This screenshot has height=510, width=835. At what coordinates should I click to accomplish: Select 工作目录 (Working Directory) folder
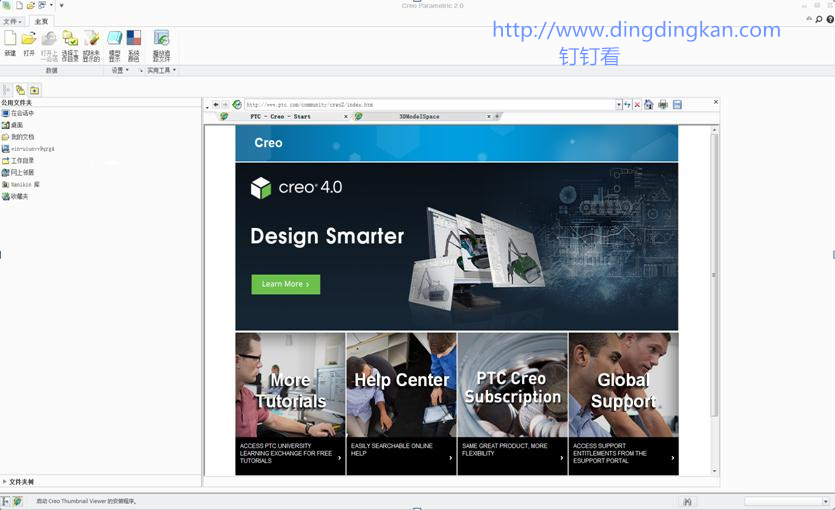pyautogui.click(x=18, y=161)
